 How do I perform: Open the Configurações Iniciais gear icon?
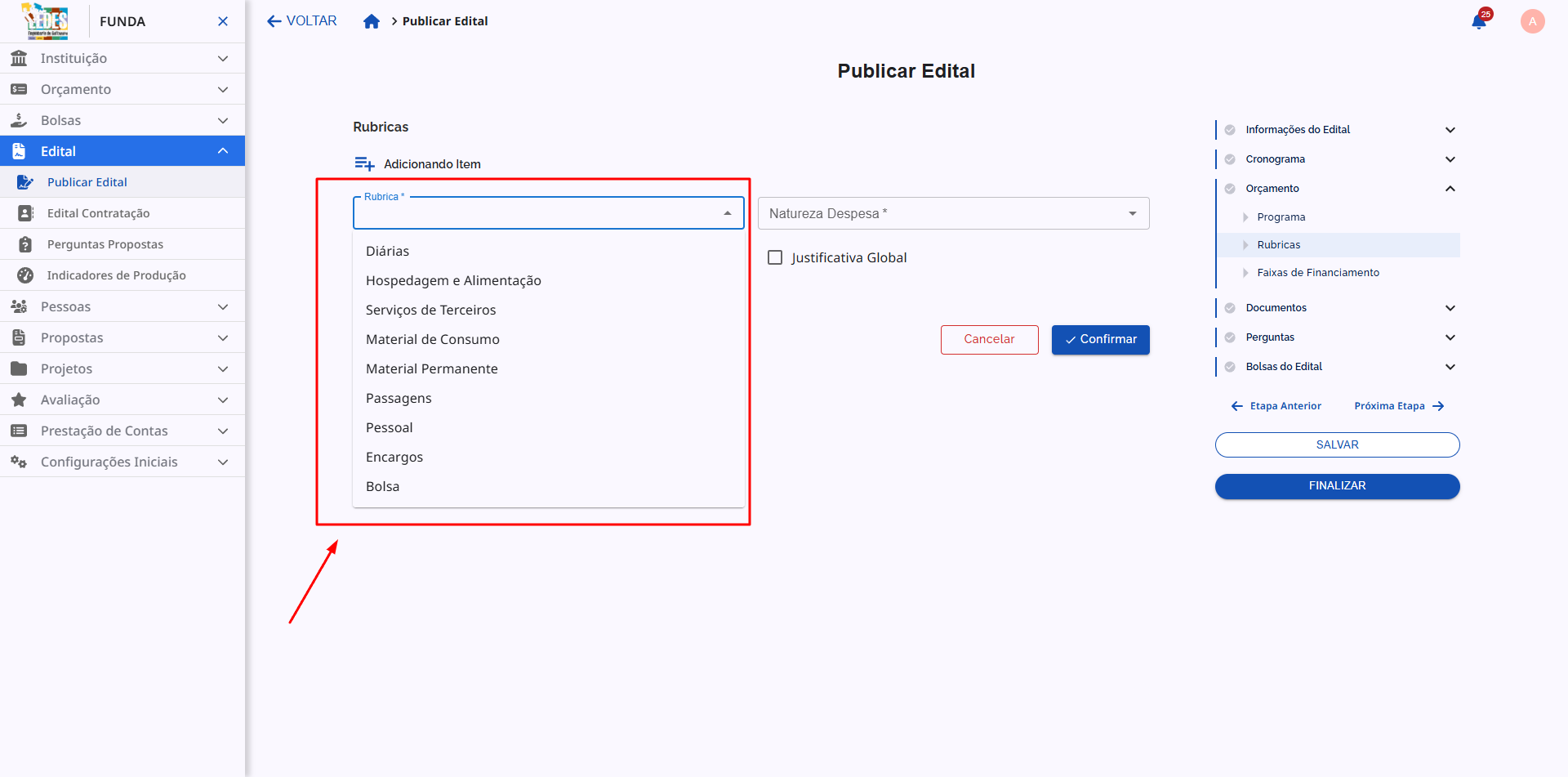pyautogui.click(x=19, y=462)
